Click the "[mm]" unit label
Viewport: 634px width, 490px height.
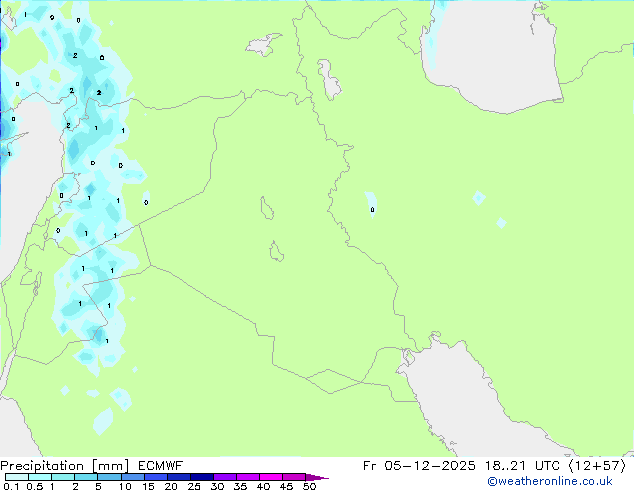(x=110, y=466)
